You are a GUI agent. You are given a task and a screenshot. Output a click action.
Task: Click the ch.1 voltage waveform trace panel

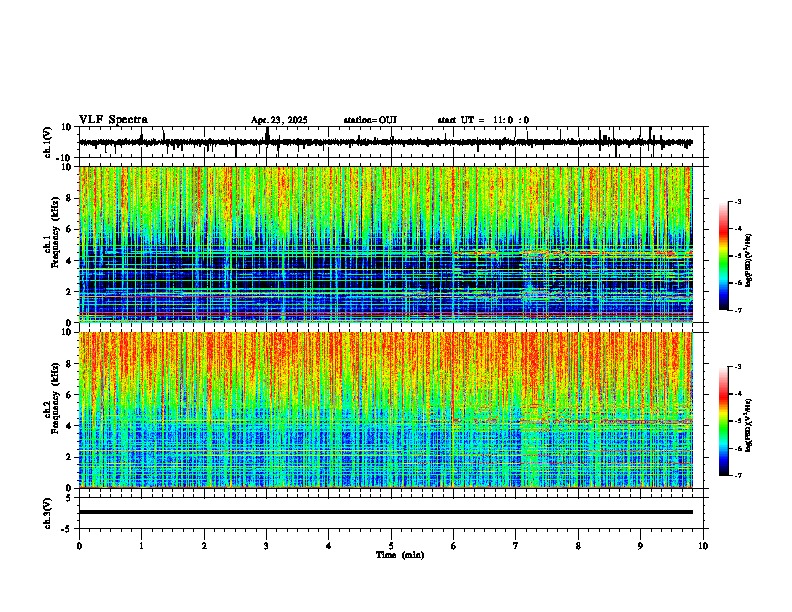391,142
